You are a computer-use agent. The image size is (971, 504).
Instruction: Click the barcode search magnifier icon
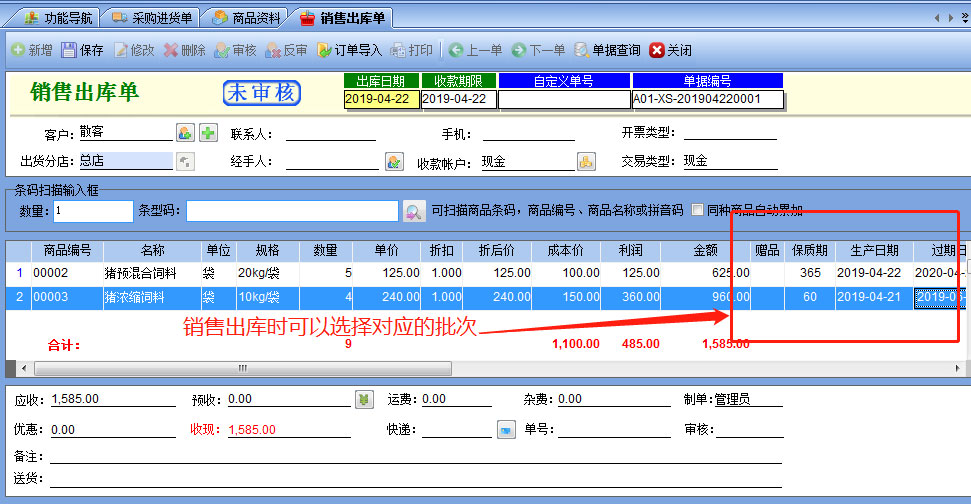(x=413, y=211)
